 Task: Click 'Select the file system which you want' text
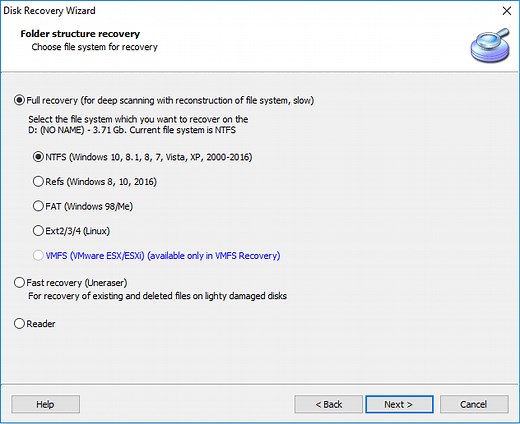pyautogui.click(x=138, y=119)
